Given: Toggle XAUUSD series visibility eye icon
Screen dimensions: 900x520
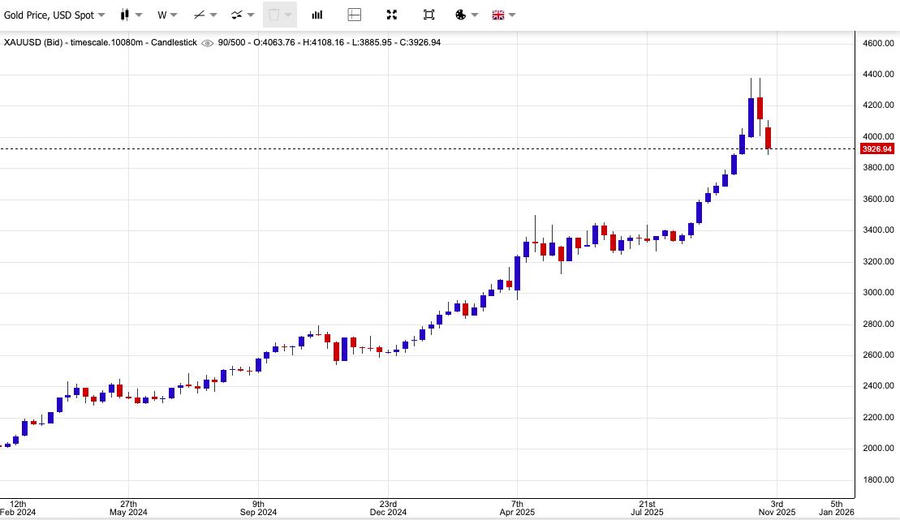Looking at the screenshot, I should (207, 43).
